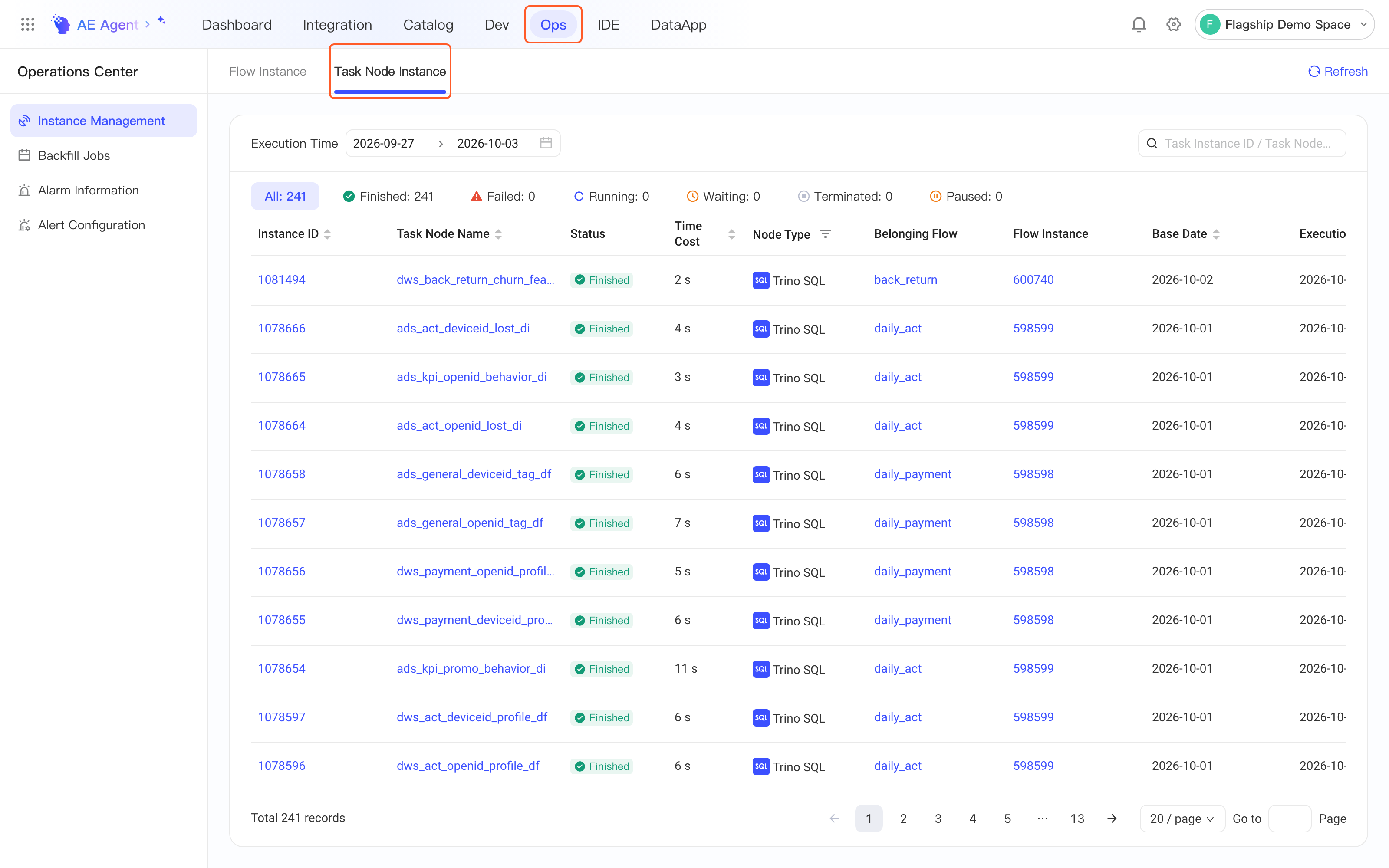Image resolution: width=1389 pixels, height=868 pixels.
Task: Open the 20 / page size dropdown
Action: click(1182, 818)
